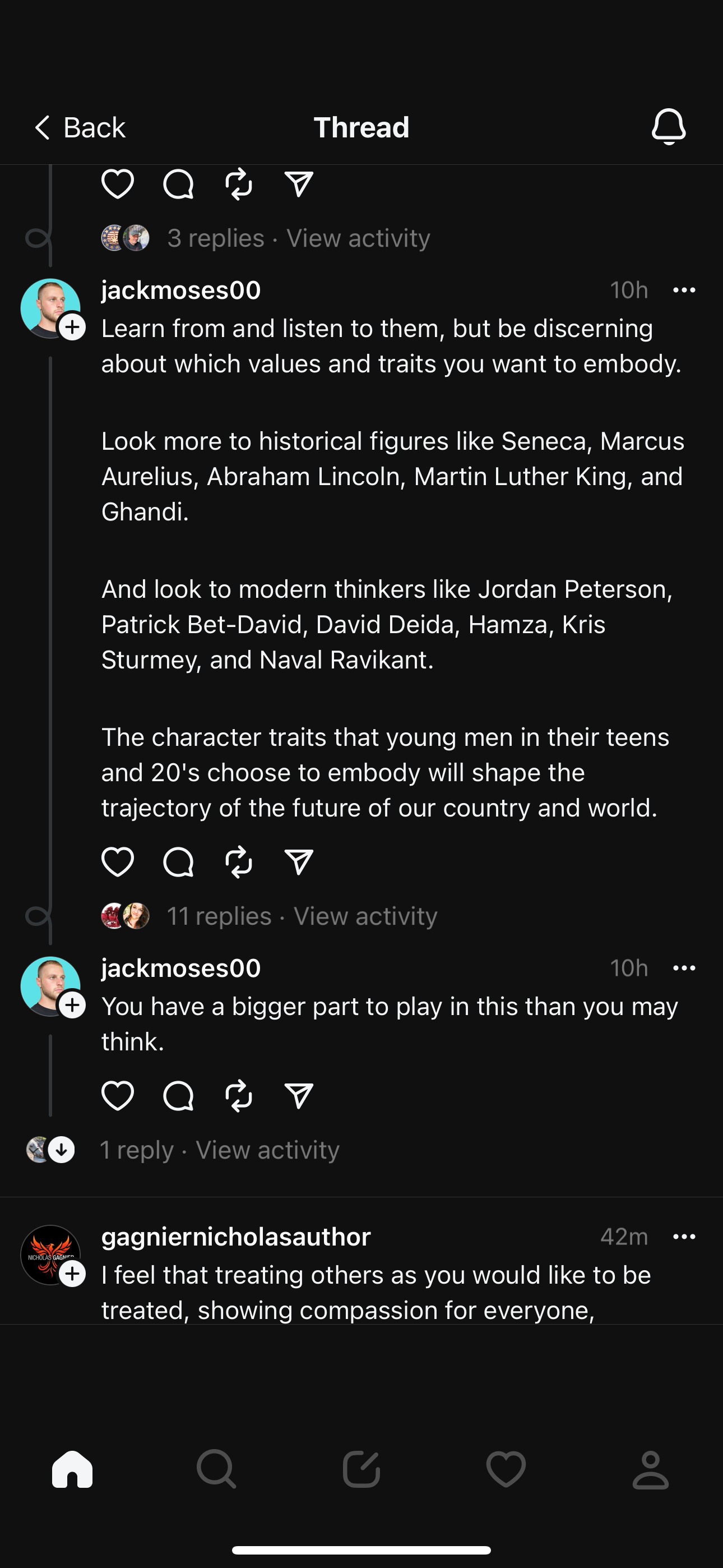Image resolution: width=723 pixels, height=1568 pixels.
Task: Follow gagniernicholasauthor via avatar plus badge
Action: pos(72,1274)
